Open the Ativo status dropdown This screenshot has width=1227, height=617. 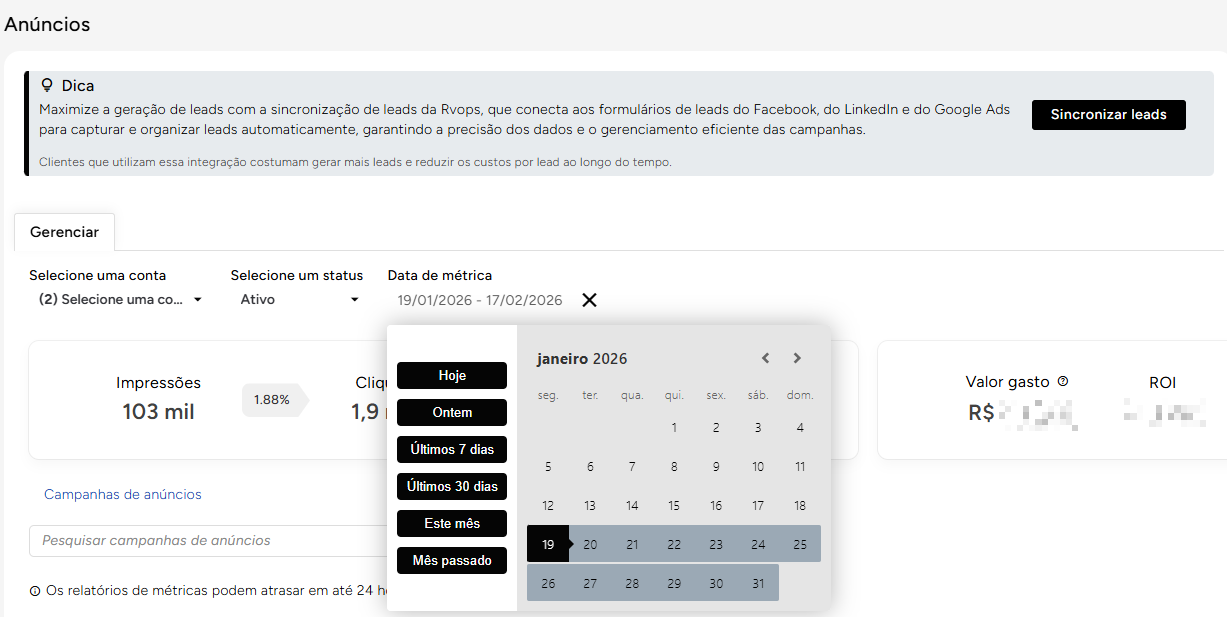(x=299, y=300)
